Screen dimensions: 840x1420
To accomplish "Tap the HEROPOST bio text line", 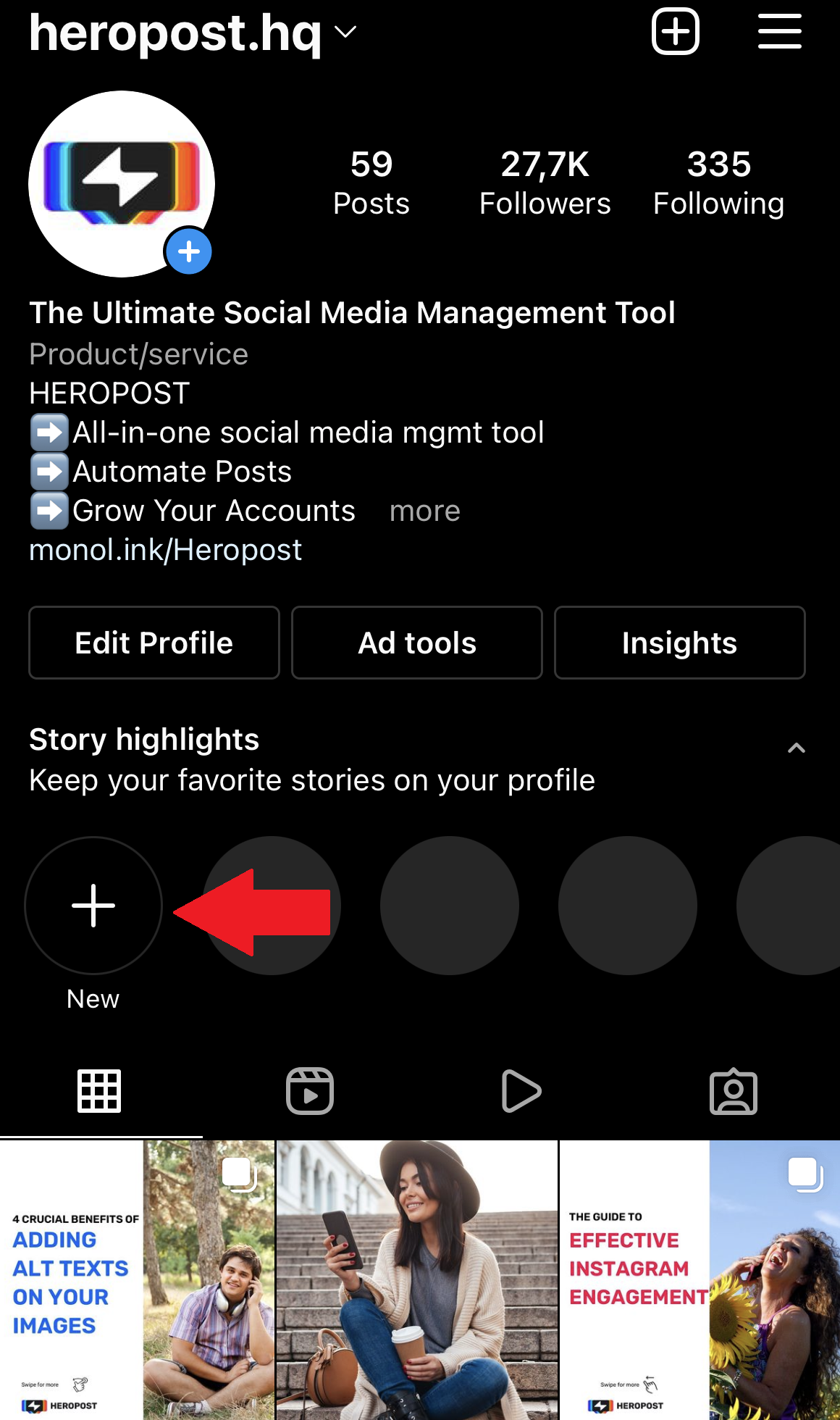I will pyautogui.click(x=109, y=393).
